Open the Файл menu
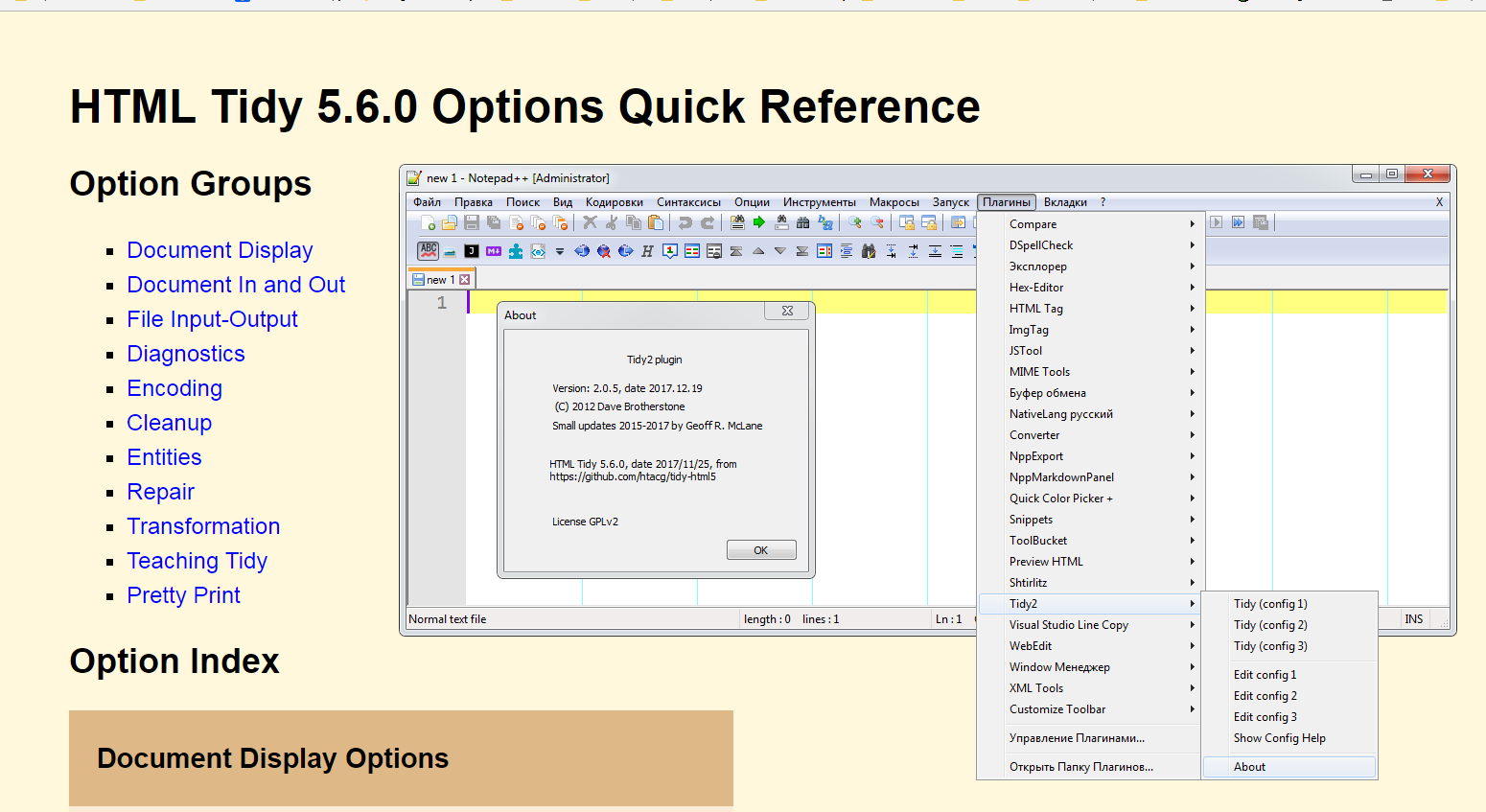The width and height of the screenshot is (1486, 812). pyautogui.click(x=428, y=202)
